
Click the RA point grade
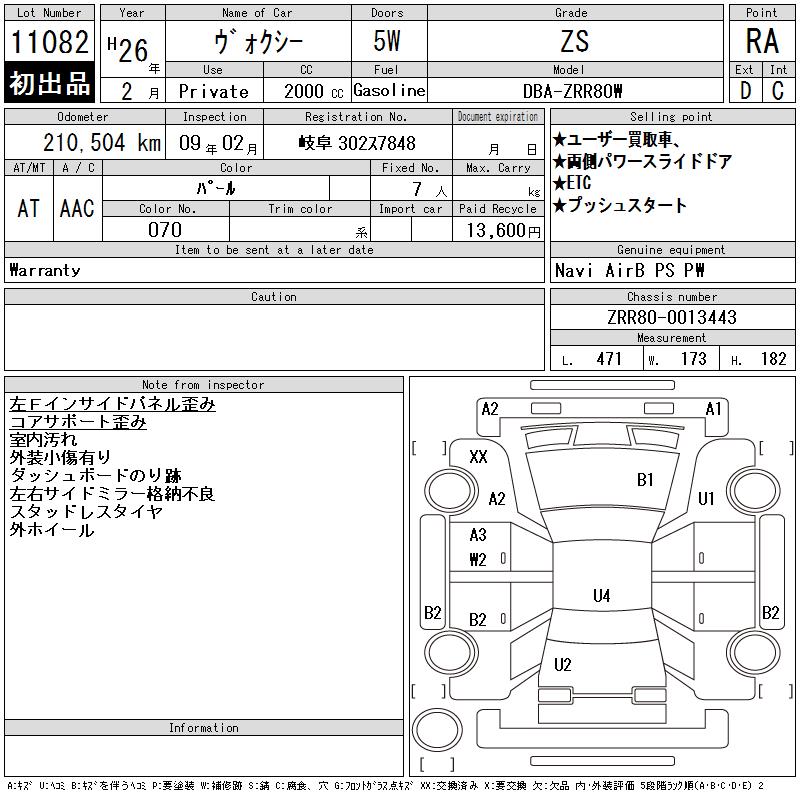[x=762, y=41]
